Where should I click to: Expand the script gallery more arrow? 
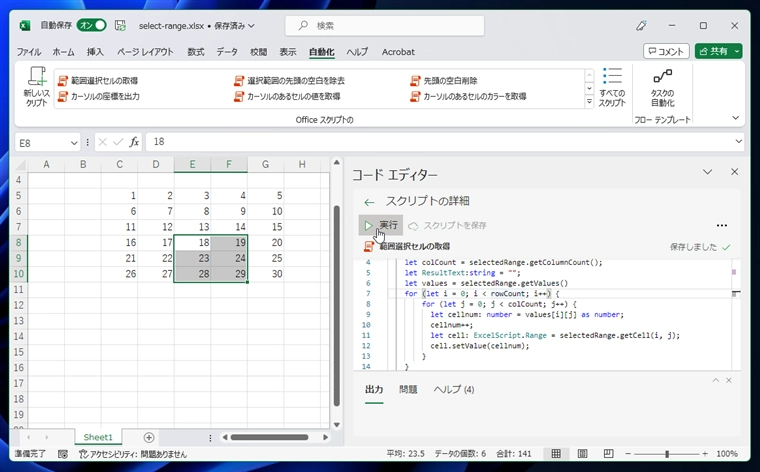coord(589,102)
